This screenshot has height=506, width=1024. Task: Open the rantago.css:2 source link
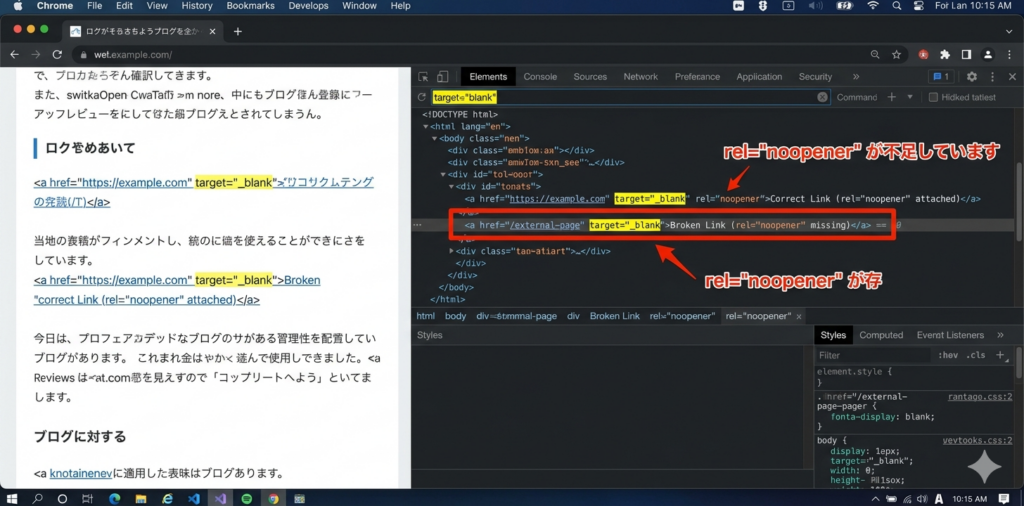(980, 396)
